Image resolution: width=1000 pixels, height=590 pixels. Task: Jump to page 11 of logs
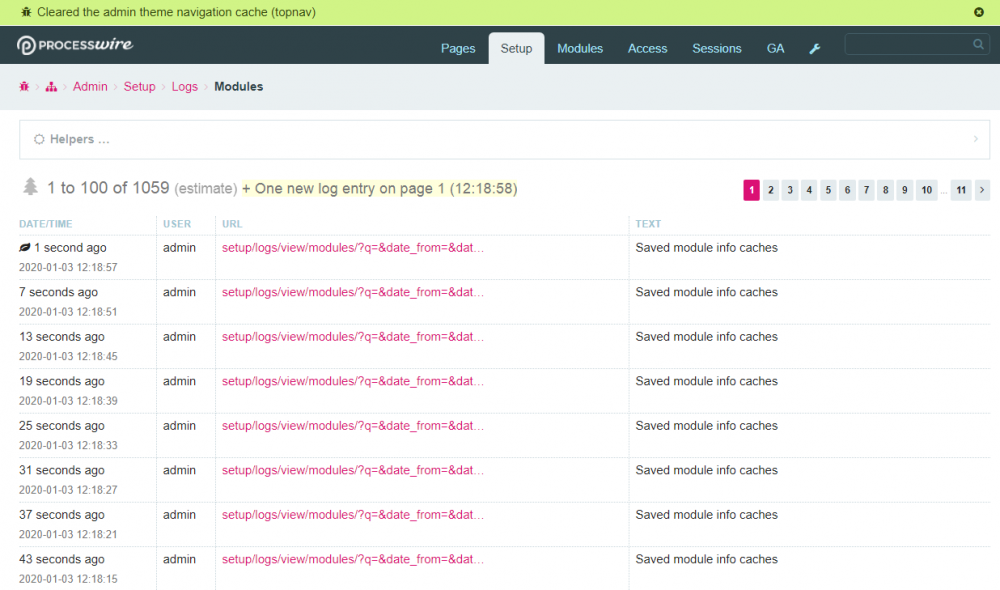pyautogui.click(x=960, y=190)
